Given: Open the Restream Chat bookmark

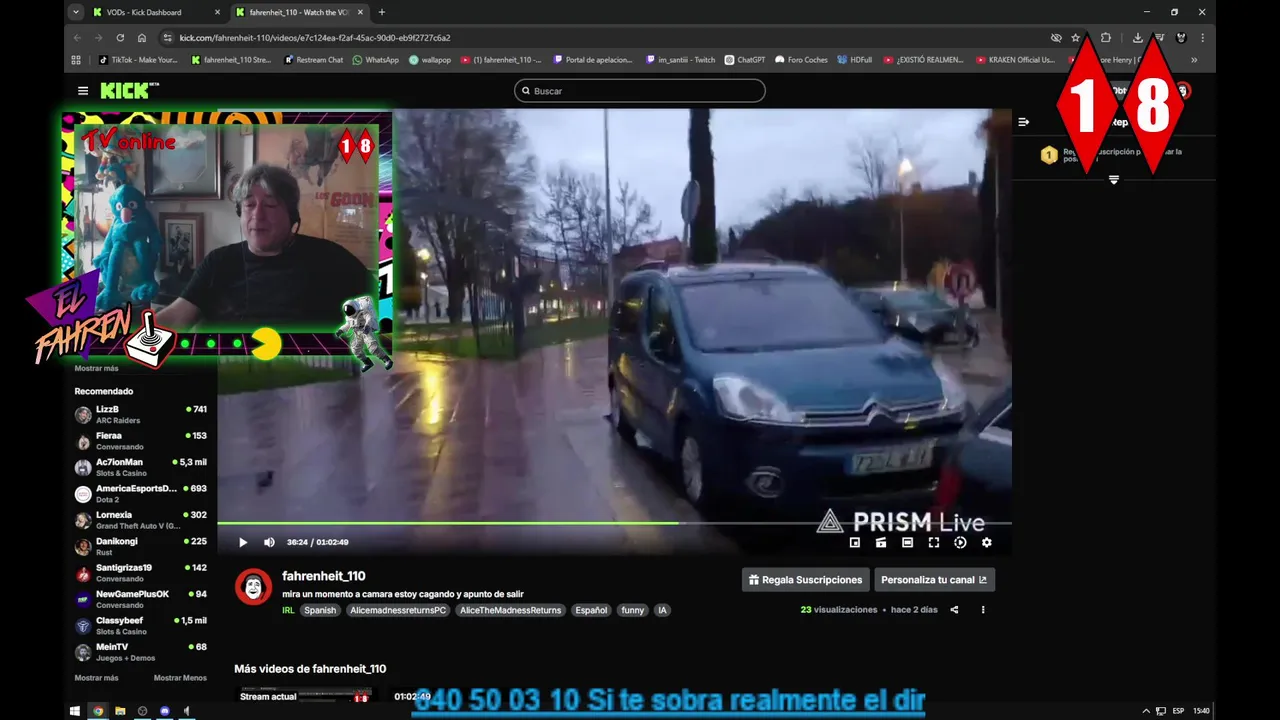Looking at the screenshot, I should [x=313, y=60].
